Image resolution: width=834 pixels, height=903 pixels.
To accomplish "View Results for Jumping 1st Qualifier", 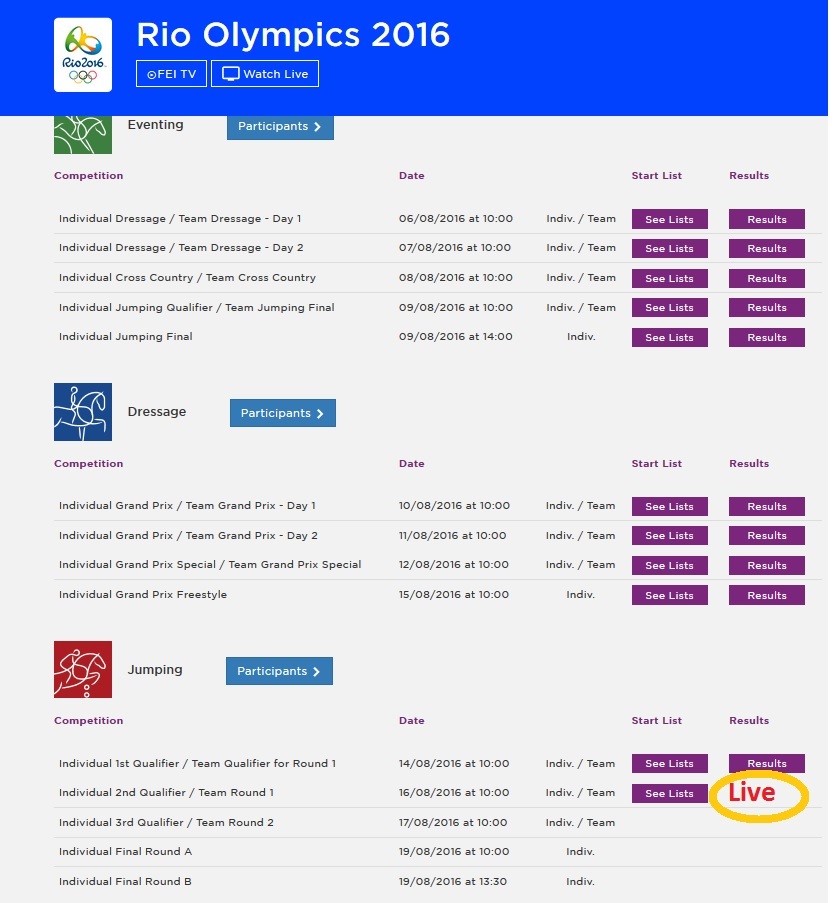I will pos(766,763).
